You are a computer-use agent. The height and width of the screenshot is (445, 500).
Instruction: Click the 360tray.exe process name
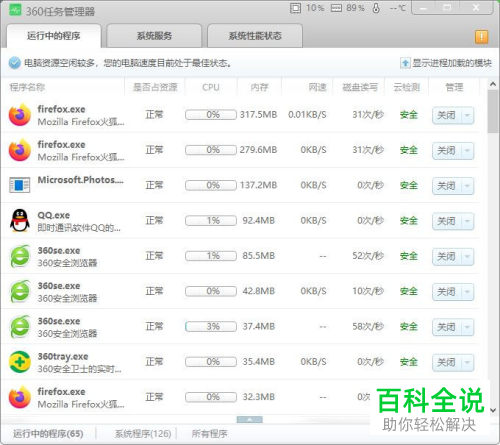(63, 356)
